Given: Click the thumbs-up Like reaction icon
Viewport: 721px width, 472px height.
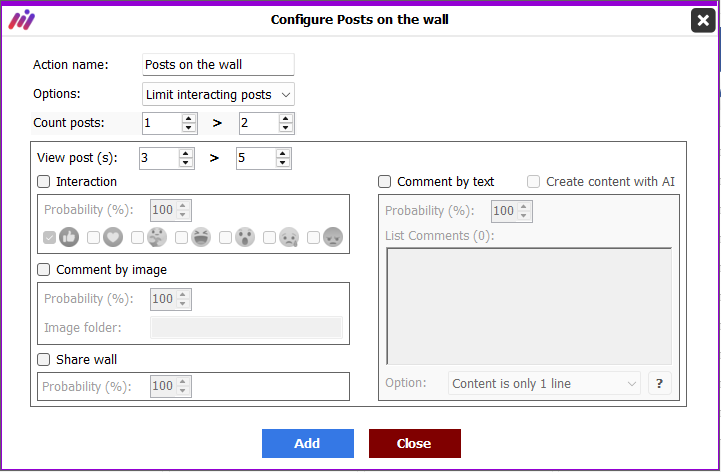Looking at the screenshot, I should pyautogui.click(x=69, y=237).
